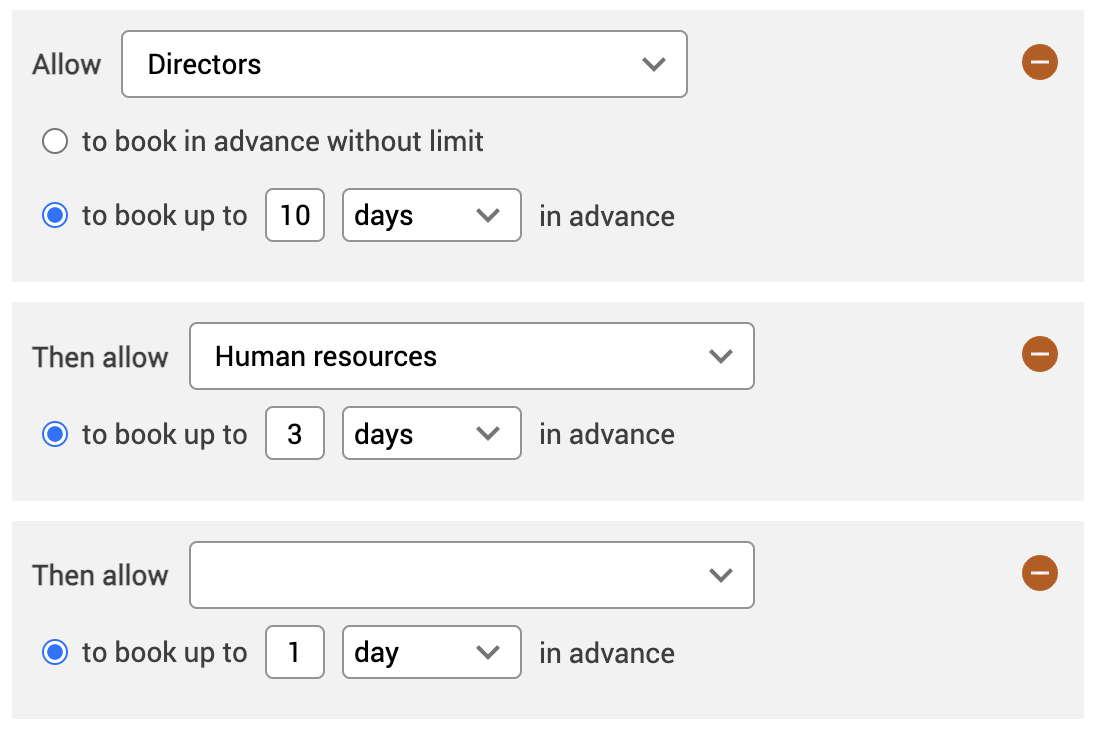Click the 'Allow' label beside Directors
This screenshot has width=1099, height=733.
pyautogui.click(x=67, y=64)
